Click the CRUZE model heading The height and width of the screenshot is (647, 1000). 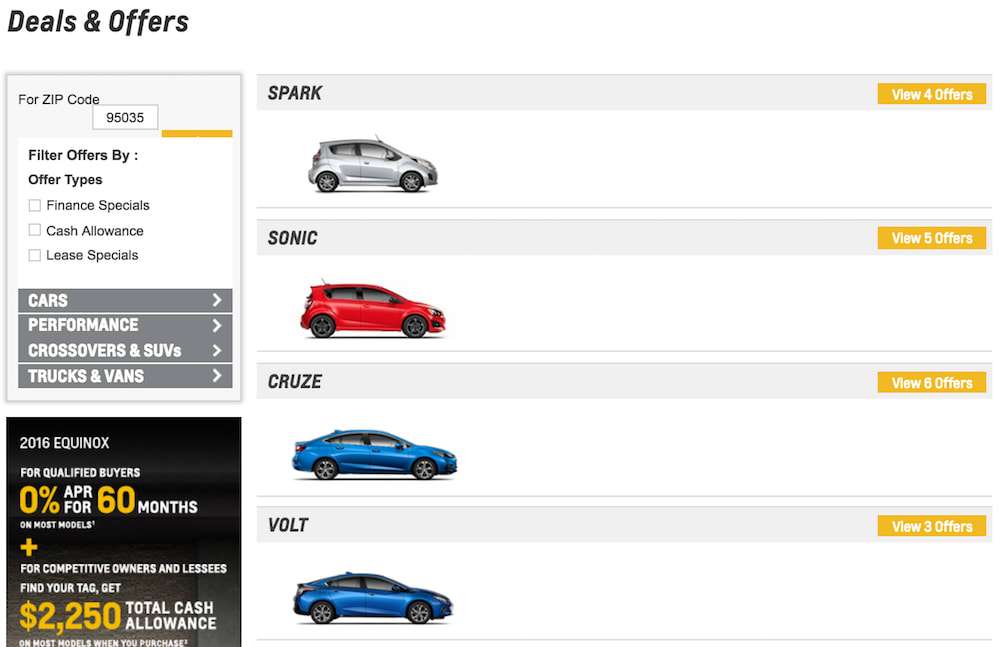(295, 382)
